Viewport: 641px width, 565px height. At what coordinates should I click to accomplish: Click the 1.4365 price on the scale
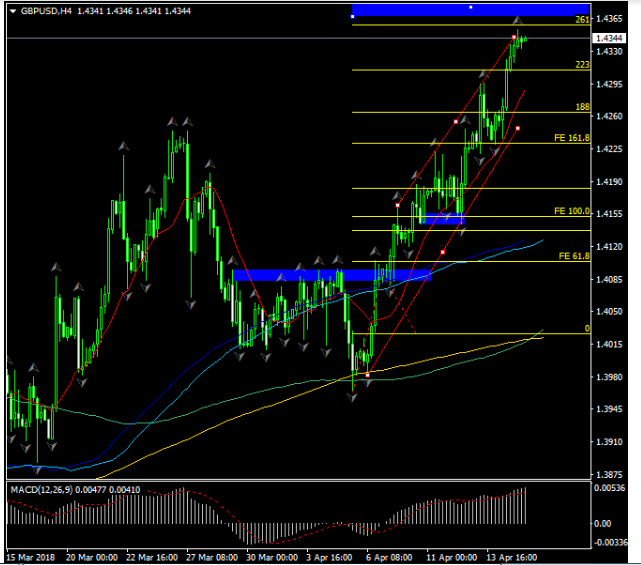609,19
